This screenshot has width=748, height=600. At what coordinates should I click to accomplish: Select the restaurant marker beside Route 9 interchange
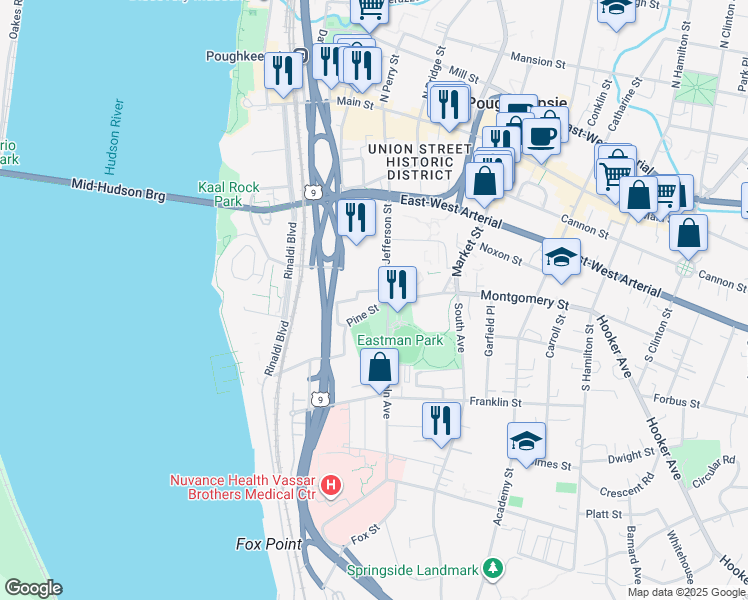(355, 218)
